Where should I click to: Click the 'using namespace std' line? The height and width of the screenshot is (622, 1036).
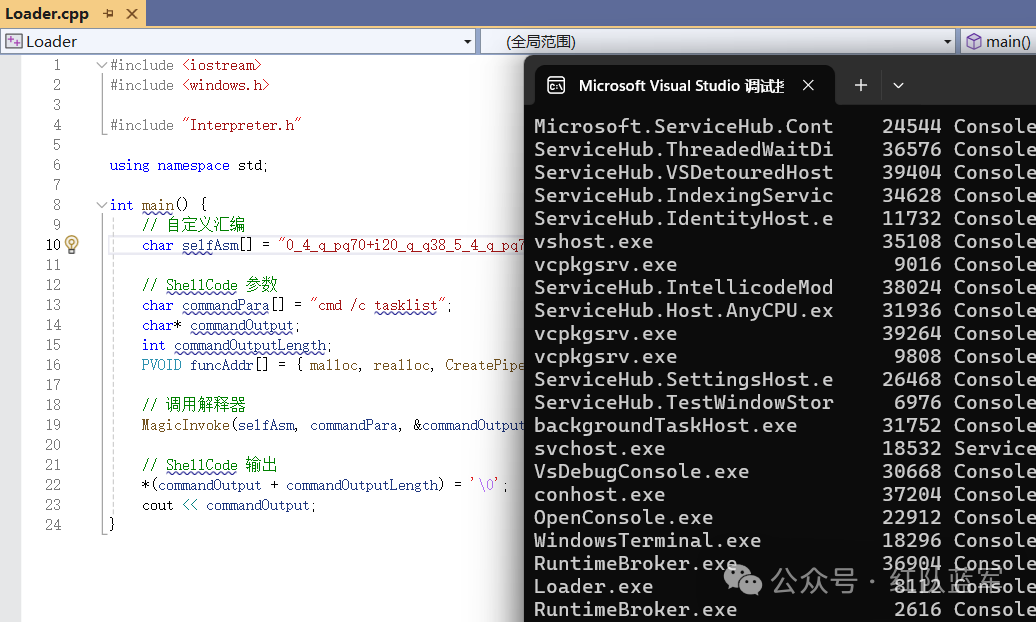coord(188,165)
